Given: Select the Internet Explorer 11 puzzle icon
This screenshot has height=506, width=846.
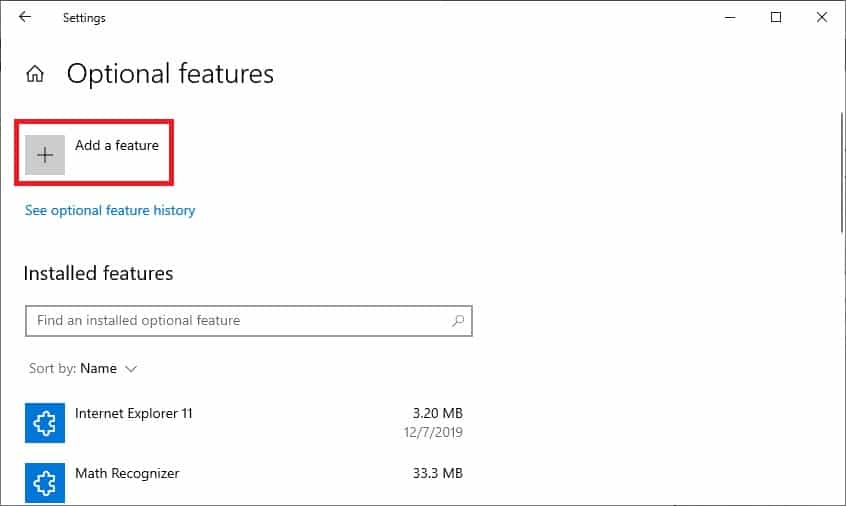Looking at the screenshot, I should [x=45, y=423].
